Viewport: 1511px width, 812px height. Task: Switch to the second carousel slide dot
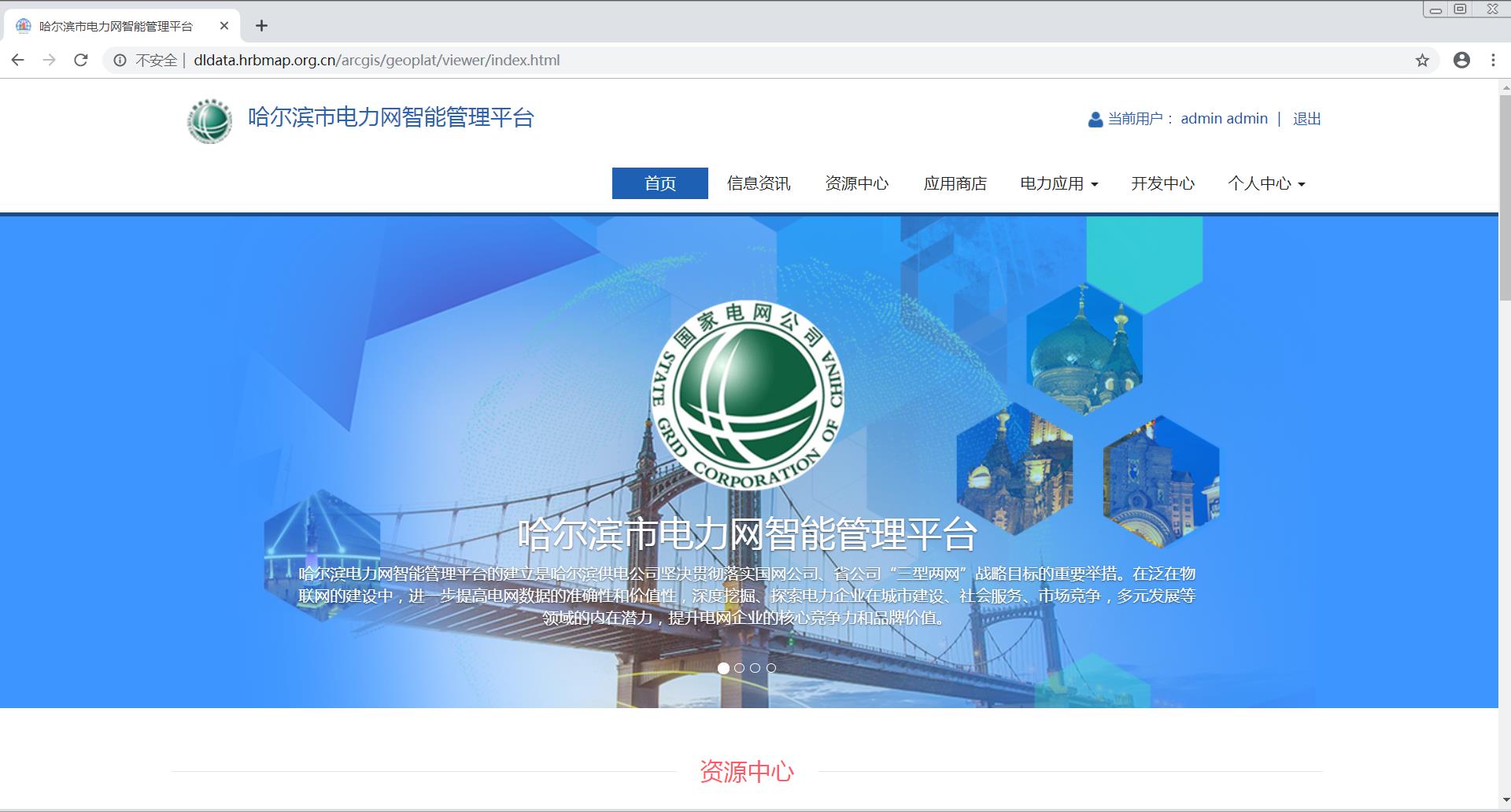click(739, 668)
